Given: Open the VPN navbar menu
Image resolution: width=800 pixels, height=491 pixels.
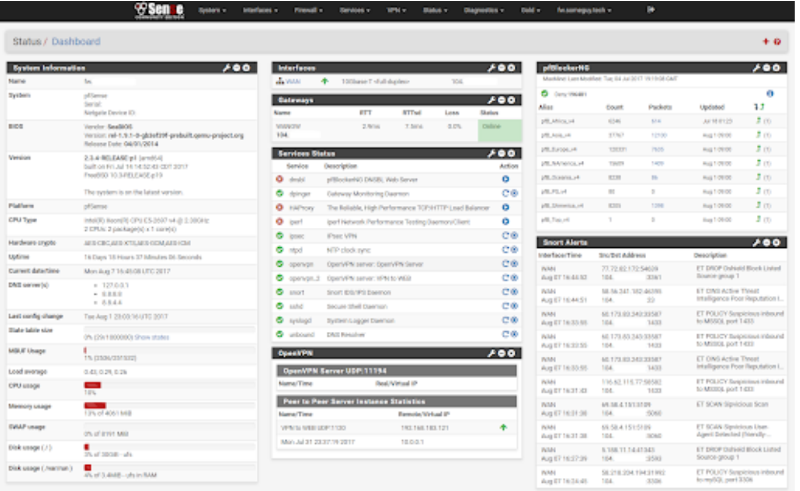Looking at the screenshot, I should 396,10.
